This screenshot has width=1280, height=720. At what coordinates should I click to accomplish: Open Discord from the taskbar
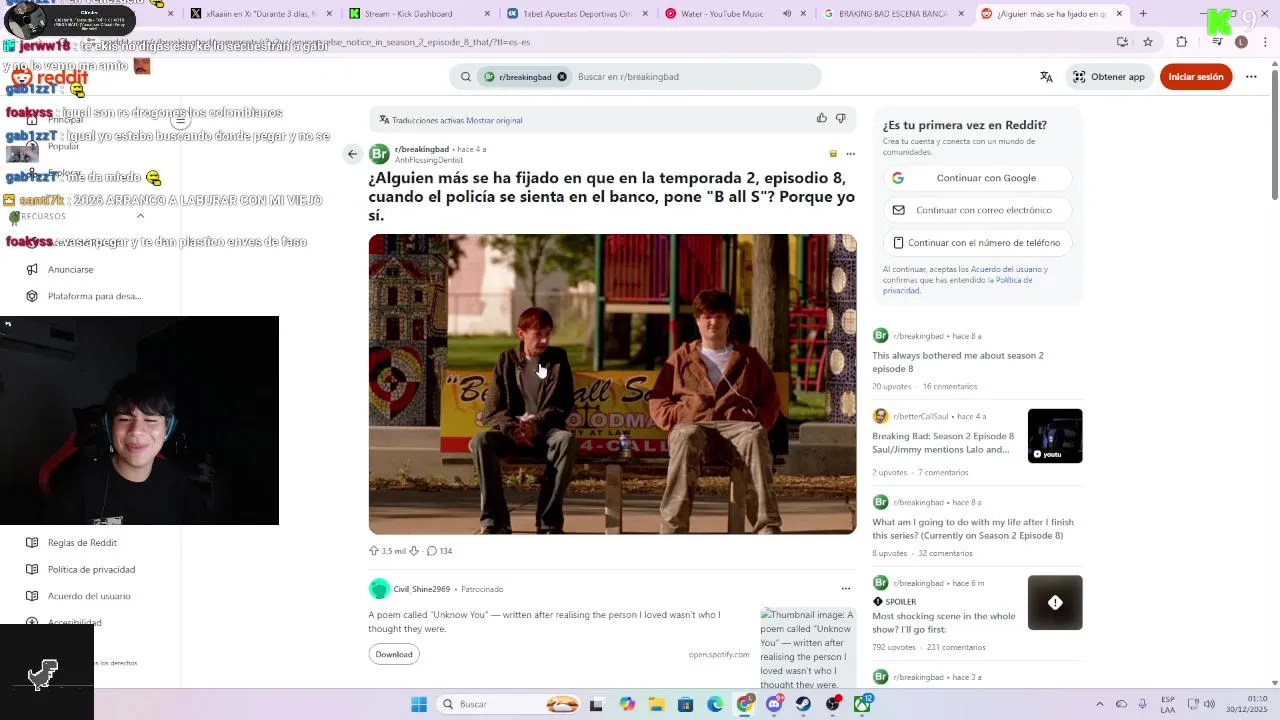pos(774,704)
